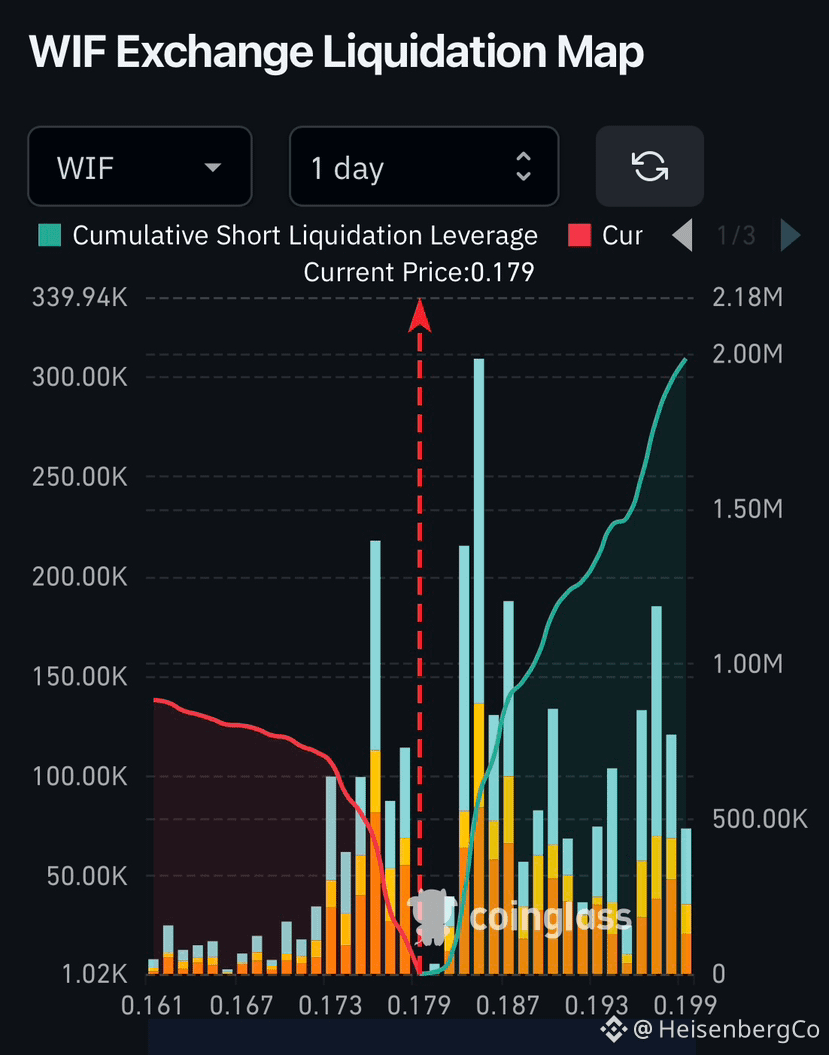Viewport: 829px width, 1055px height.
Task: Click the red cumulative long curve start
Action: tap(155, 700)
